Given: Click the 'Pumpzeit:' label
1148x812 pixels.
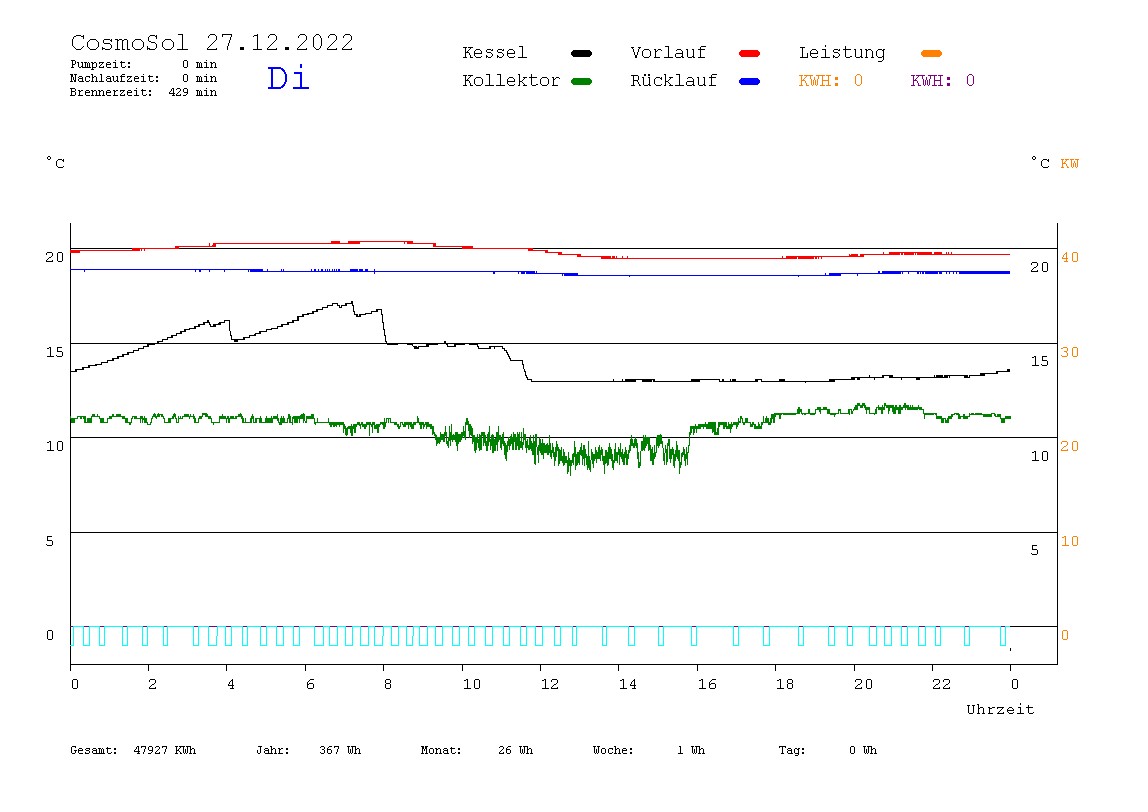Looking at the screenshot, I should coord(101,64).
